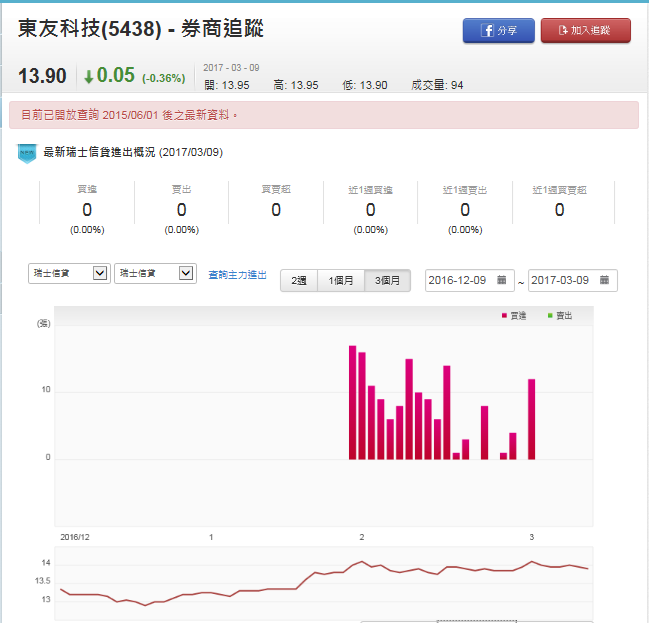Click the 近1週買賣超 summary value
This screenshot has height=623, width=649.
pyautogui.click(x=560, y=210)
